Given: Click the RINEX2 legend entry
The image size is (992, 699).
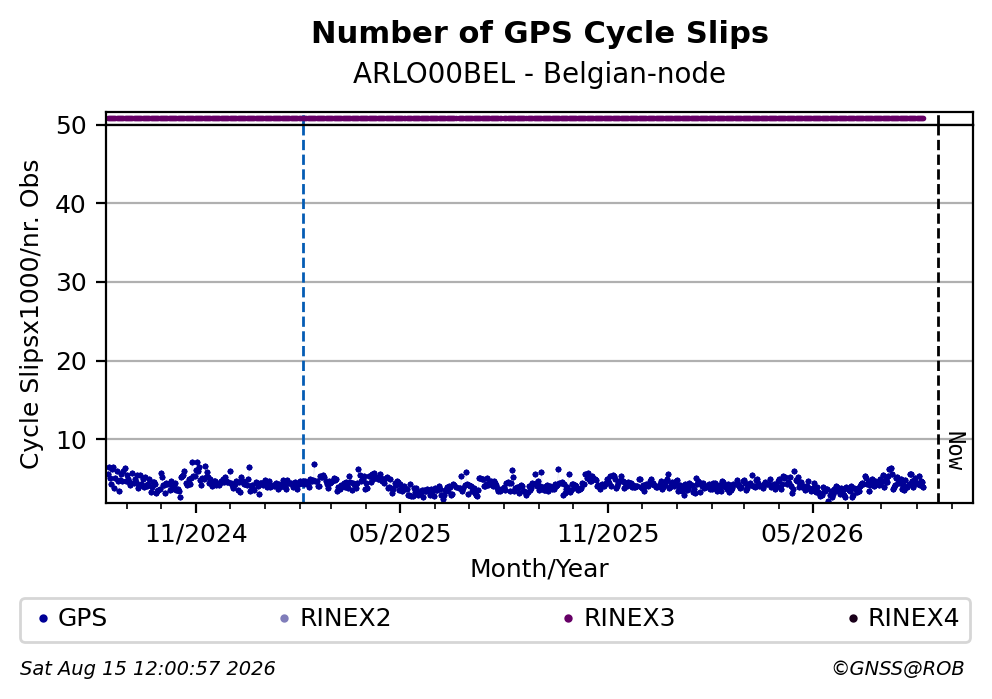Looking at the screenshot, I should click(x=335, y=618).
